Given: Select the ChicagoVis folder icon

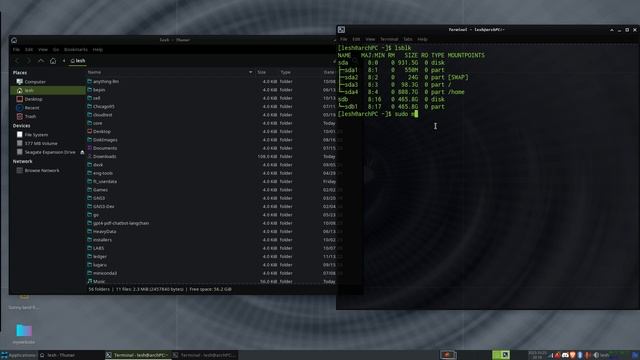Looking at the screenshot, I should click(x=90, y=107).
